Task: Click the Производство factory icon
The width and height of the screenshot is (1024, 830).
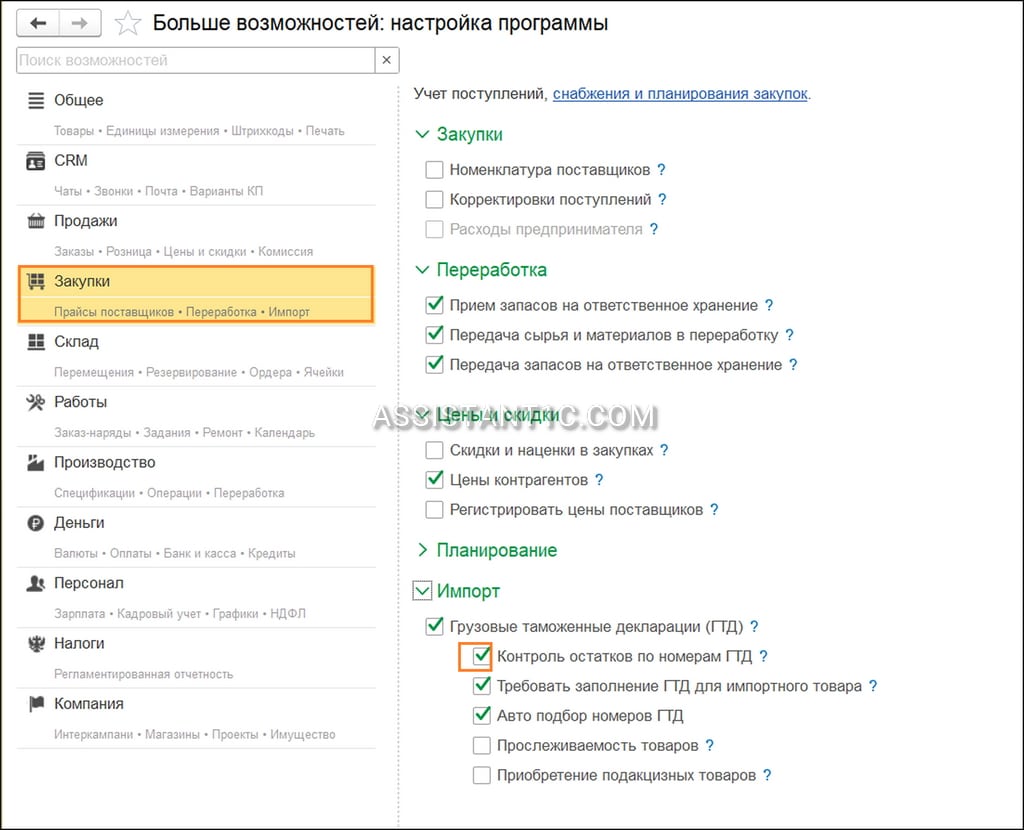Action: click(36, 462)
